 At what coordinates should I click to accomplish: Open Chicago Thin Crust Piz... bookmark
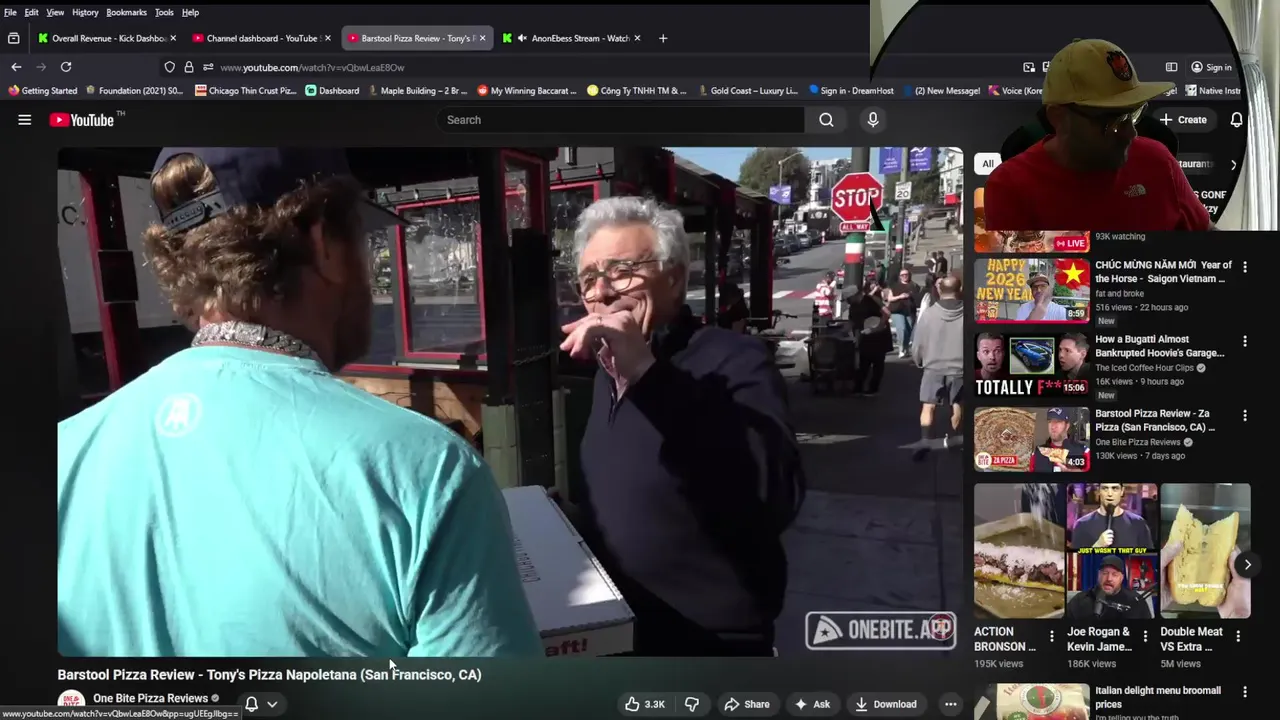coord(246,90)
